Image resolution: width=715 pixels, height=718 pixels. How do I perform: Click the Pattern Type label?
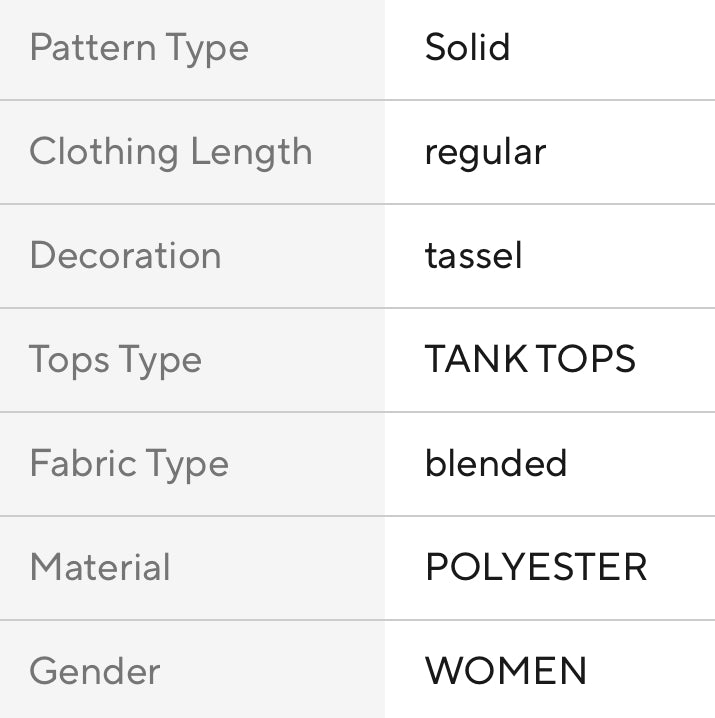(x=139, y=48)
